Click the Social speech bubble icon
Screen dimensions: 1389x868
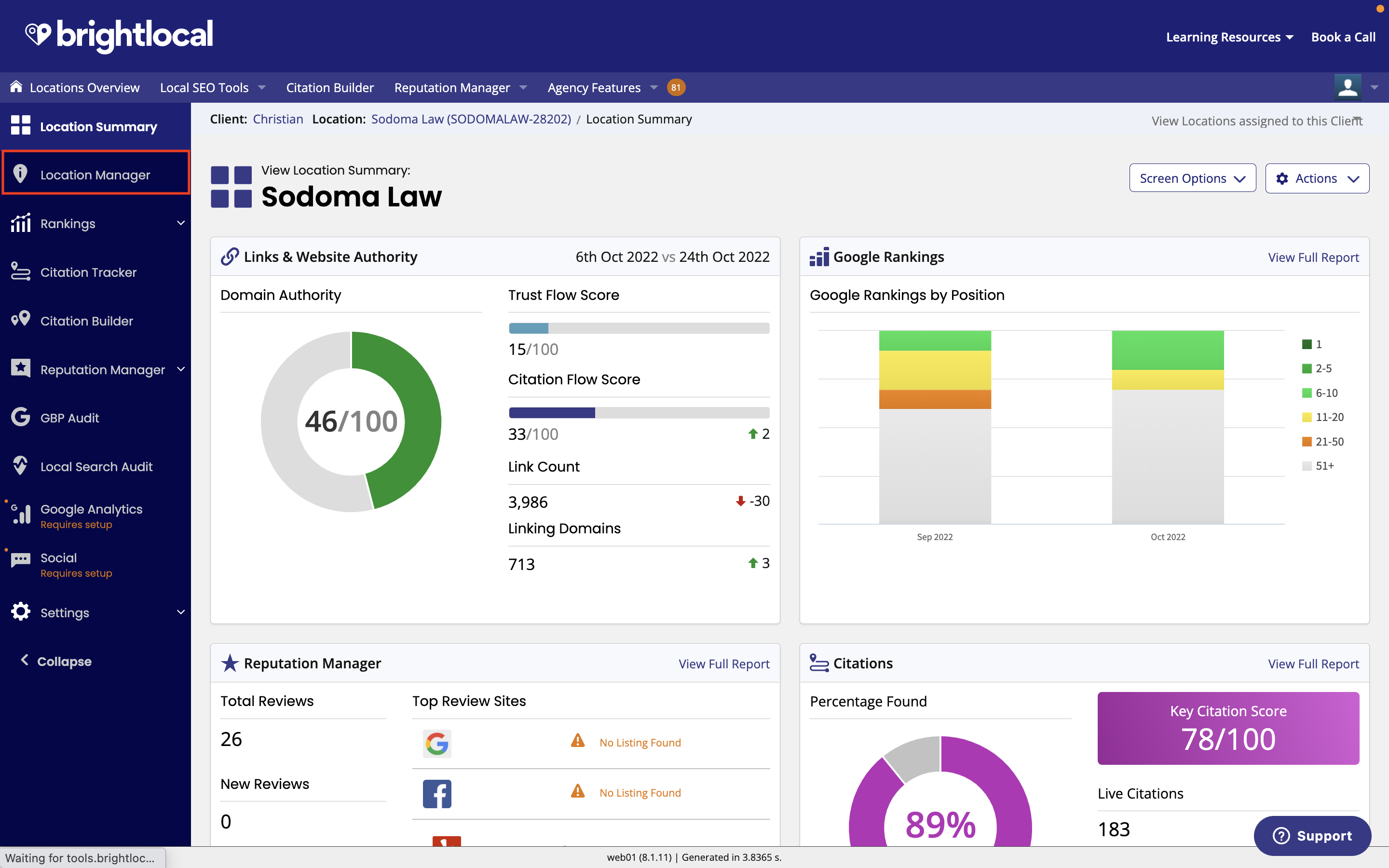click(21, 560)
